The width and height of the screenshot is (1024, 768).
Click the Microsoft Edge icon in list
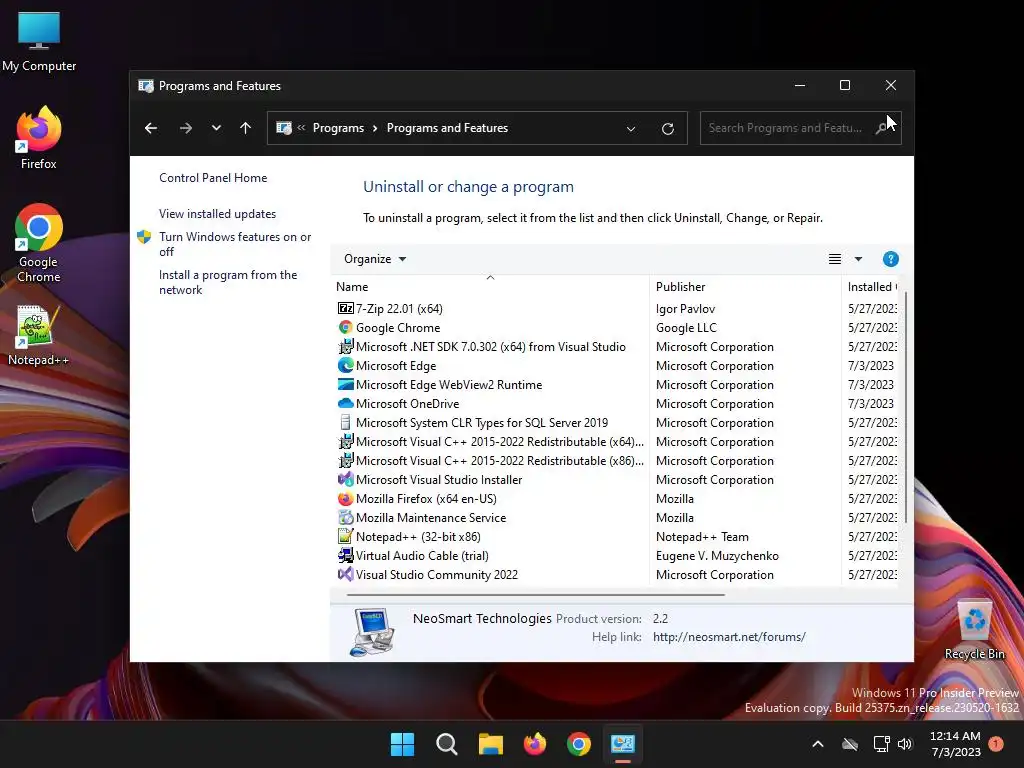345,365
